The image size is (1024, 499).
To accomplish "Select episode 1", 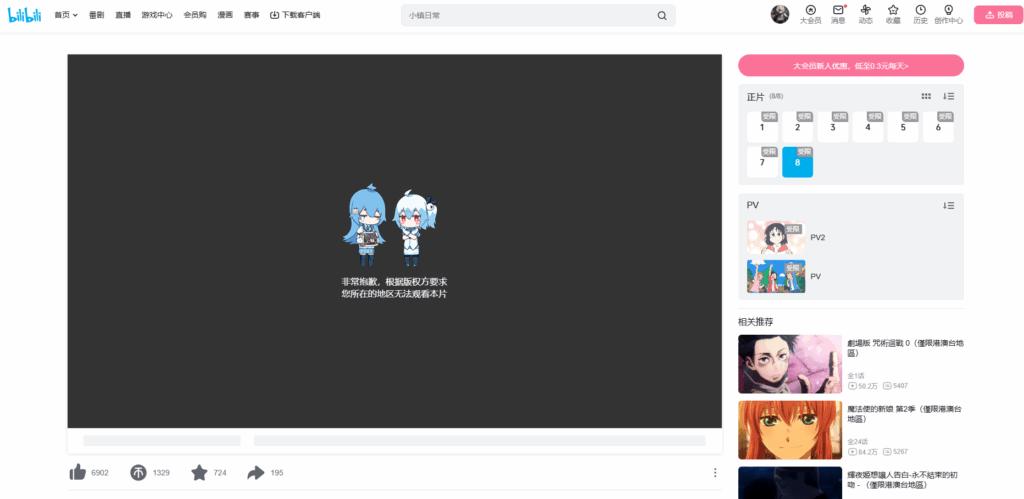I will tap(762, 127).
